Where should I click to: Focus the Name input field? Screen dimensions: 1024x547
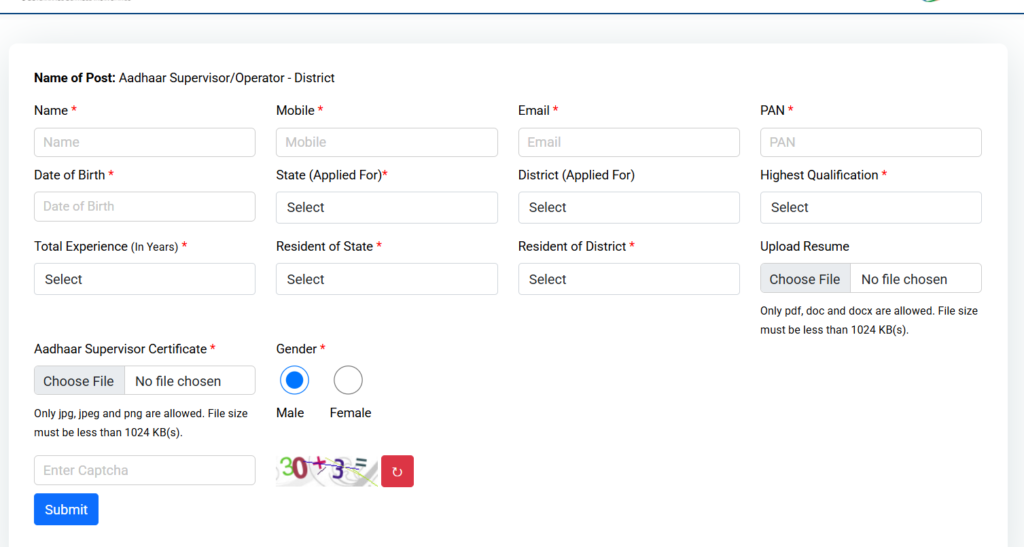pos(144,142)
